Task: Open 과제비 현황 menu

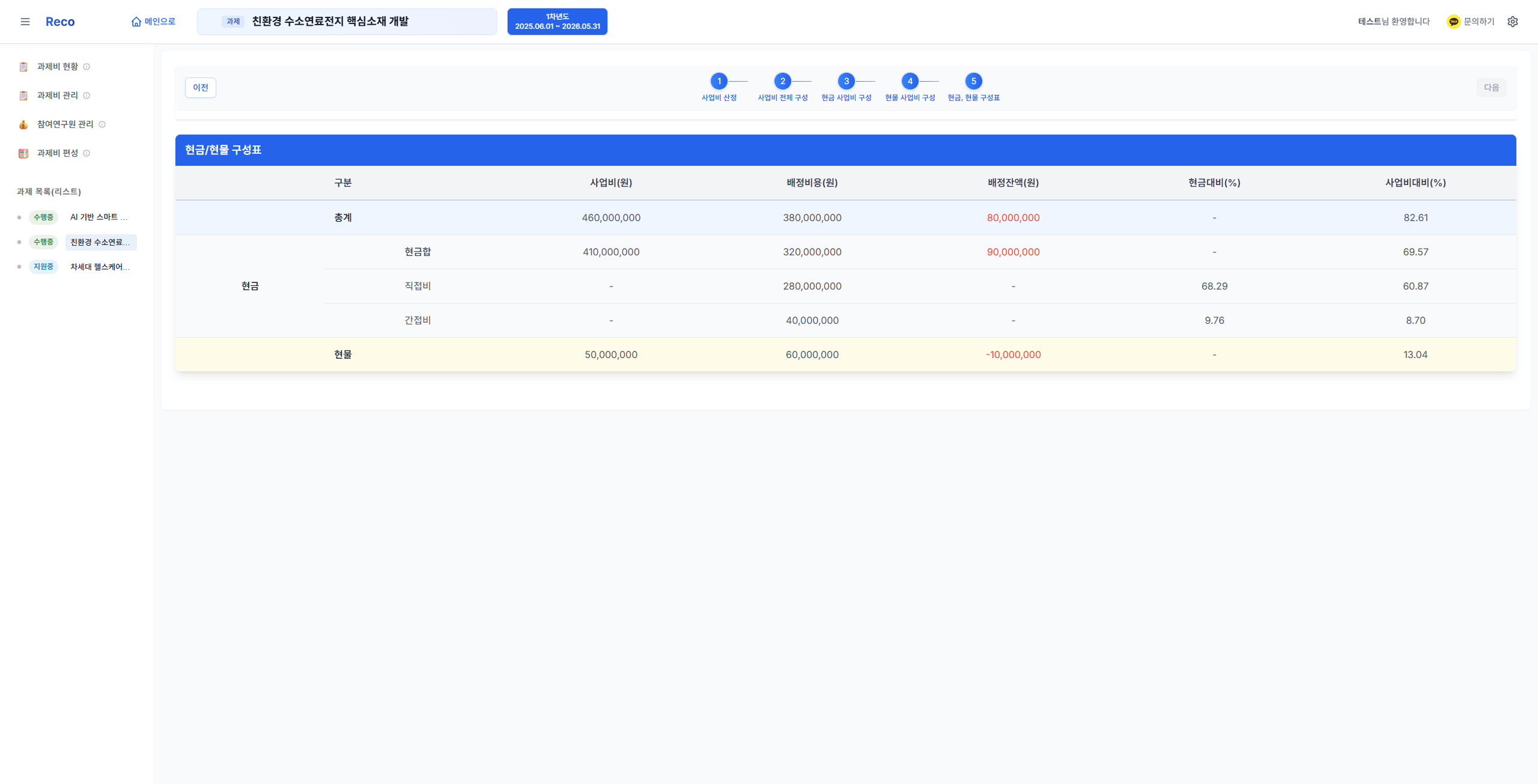Action: 58,67
